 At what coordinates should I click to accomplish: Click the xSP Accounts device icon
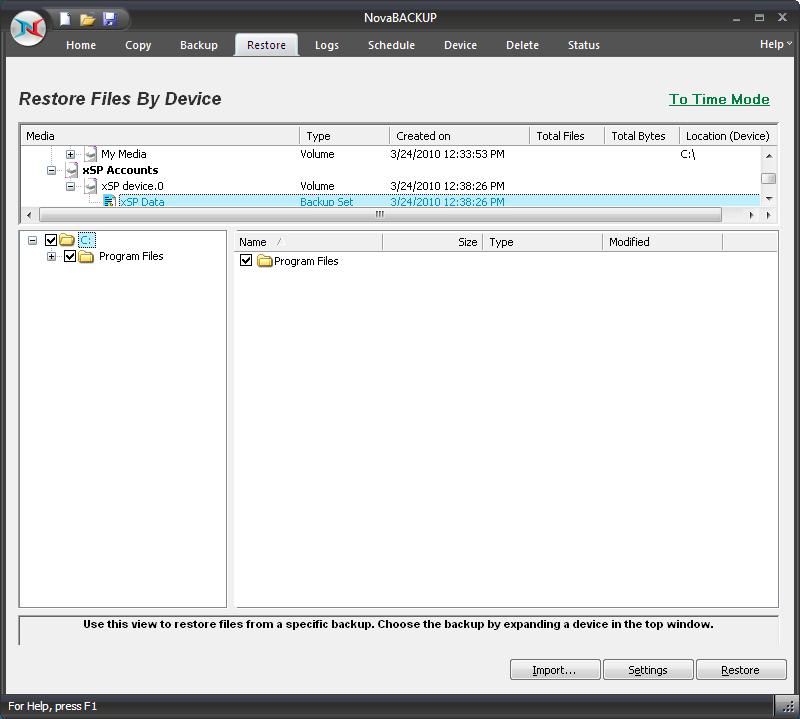(x=72, y=170)
